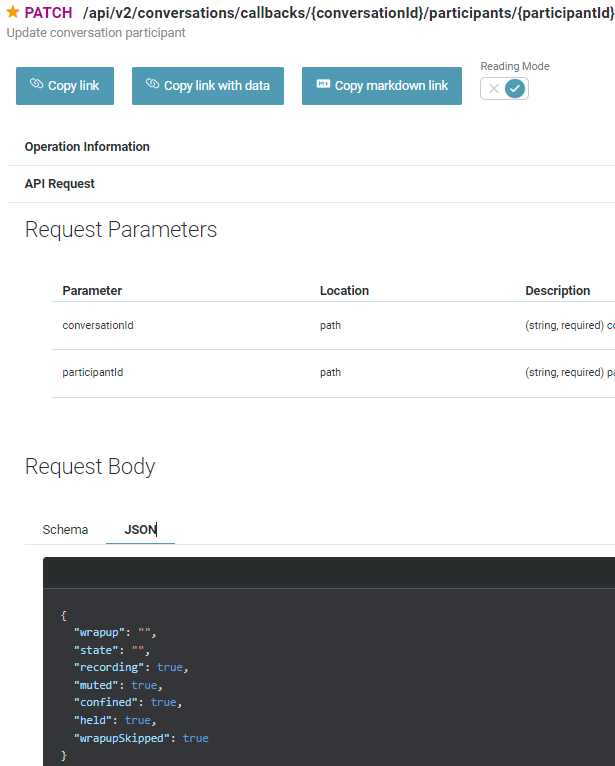Click the dark header bar above JSON code
This screenshot has height=766, width=615.
(328, 572)
